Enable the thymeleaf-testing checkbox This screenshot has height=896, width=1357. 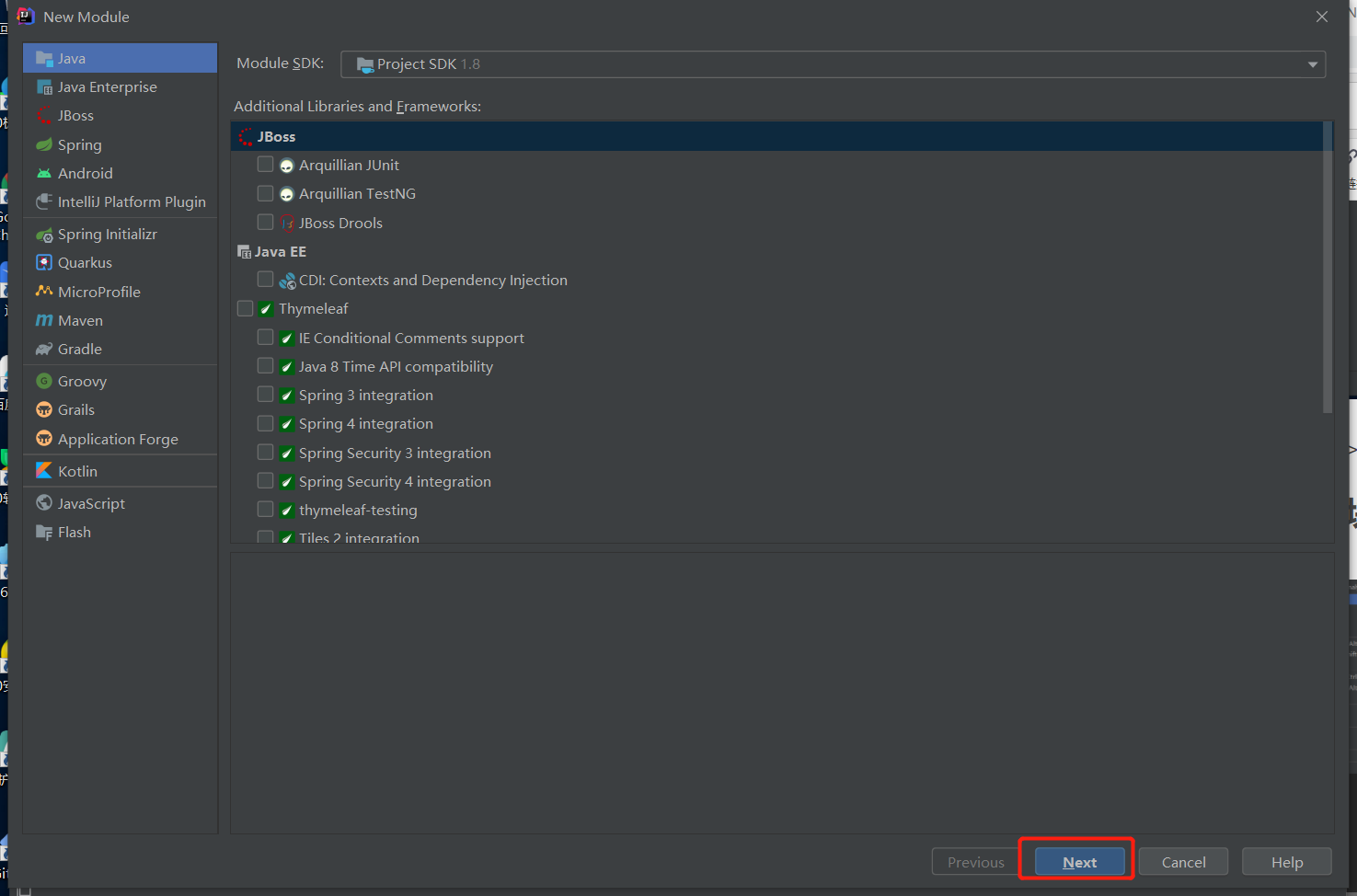pyautogui.click(x=265, y=510)
